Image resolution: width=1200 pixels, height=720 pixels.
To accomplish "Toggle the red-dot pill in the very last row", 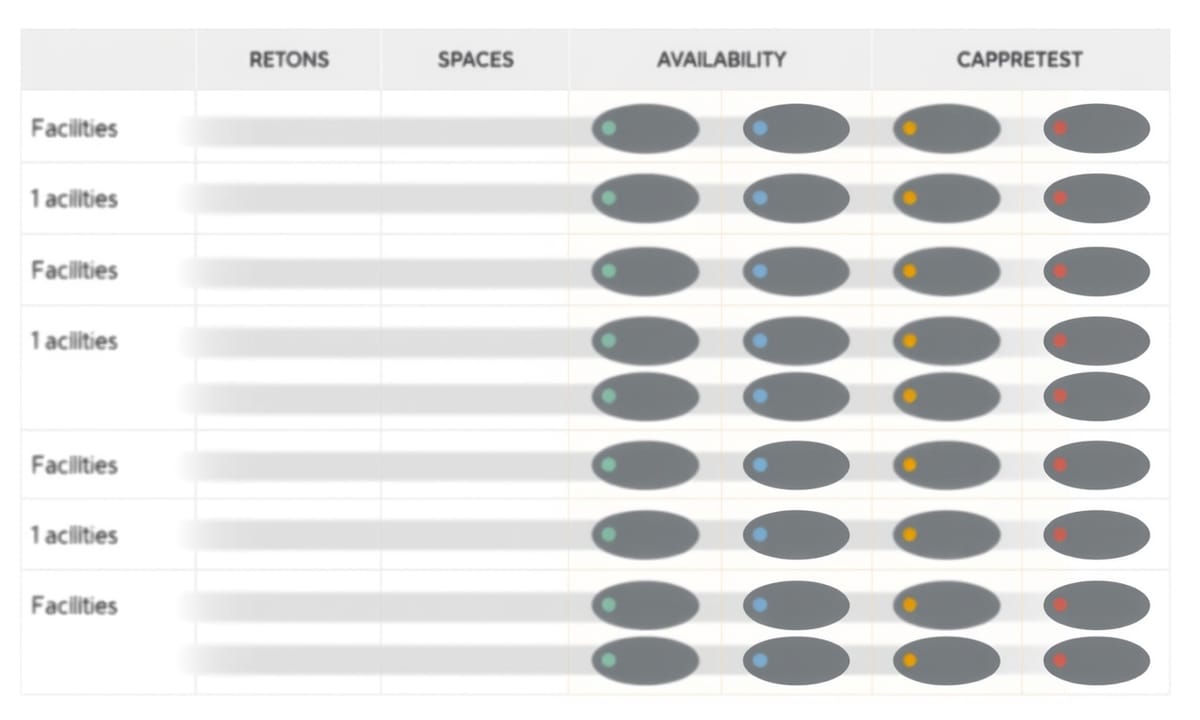I will (x=1097, y=660).
